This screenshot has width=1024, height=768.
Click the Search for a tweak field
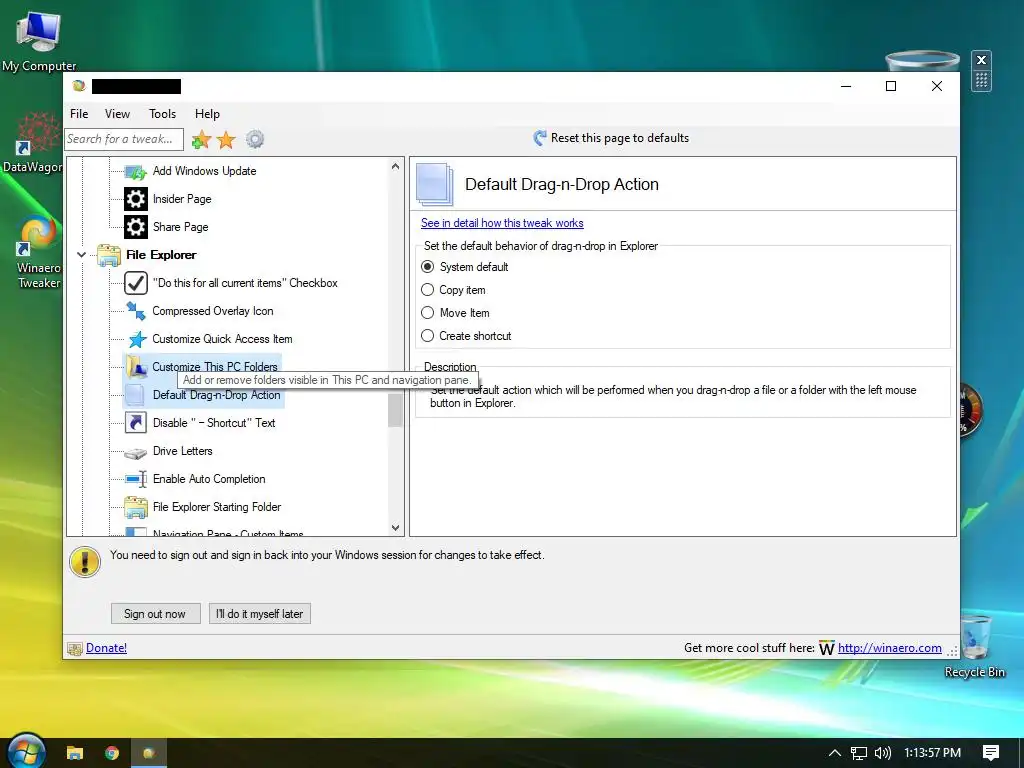[124, 139]
